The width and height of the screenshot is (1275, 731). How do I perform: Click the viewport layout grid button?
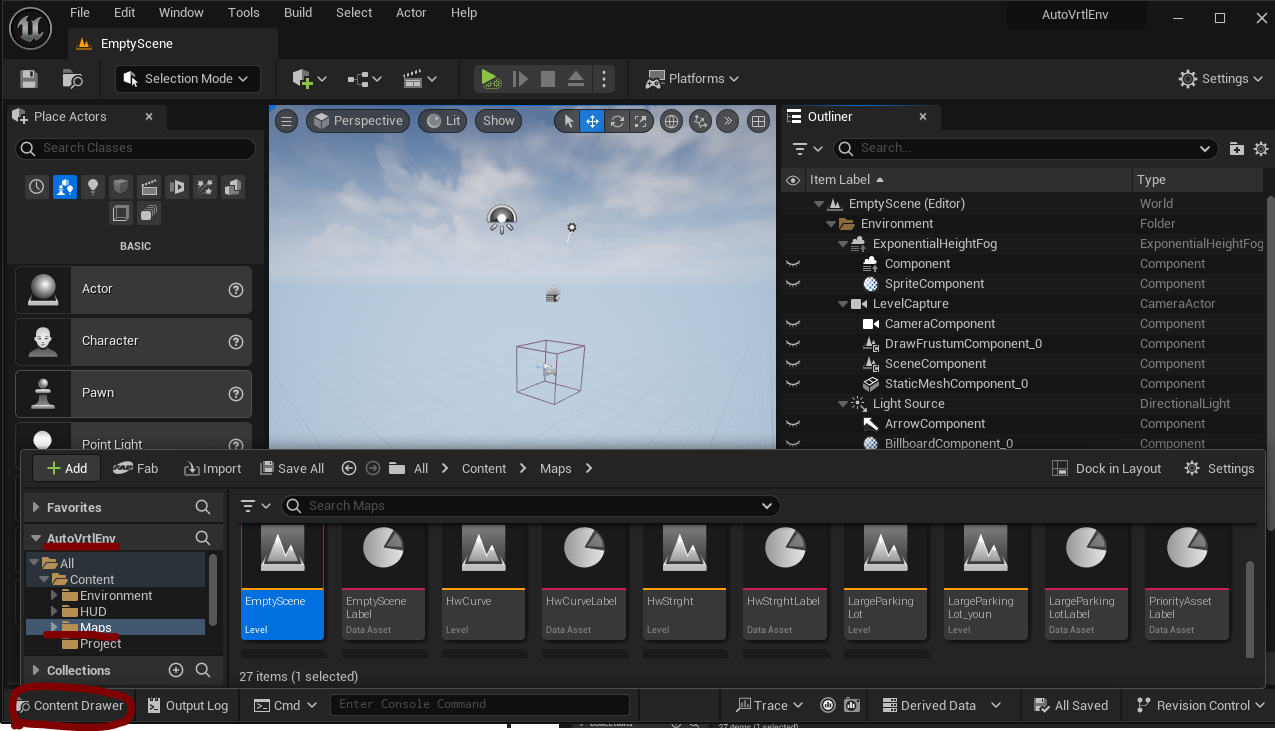click(759, 121)
